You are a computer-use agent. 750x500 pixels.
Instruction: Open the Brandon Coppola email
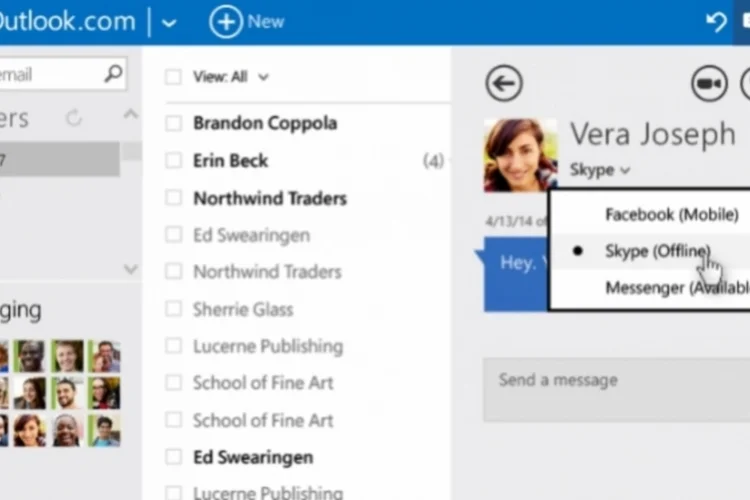265,123
